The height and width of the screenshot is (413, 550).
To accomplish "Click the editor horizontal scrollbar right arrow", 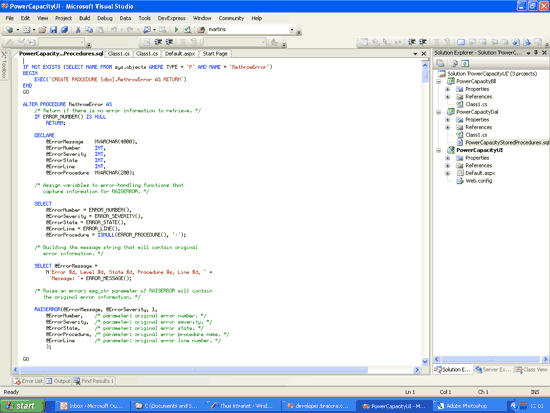I will click(x=417, y=370).
